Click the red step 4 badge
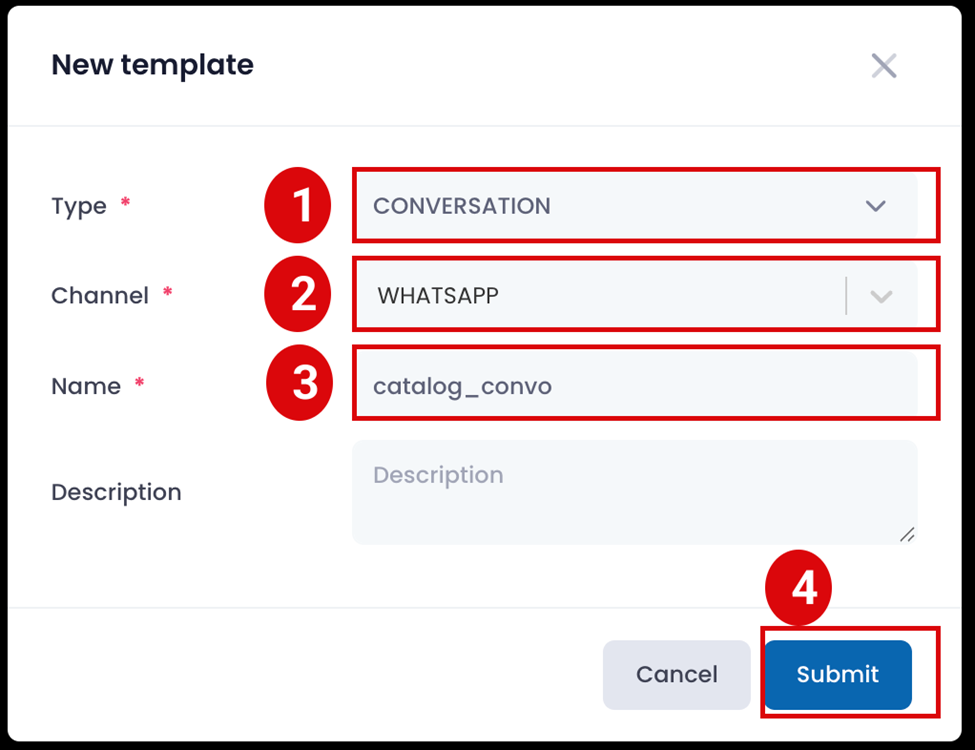 [798, 589]
